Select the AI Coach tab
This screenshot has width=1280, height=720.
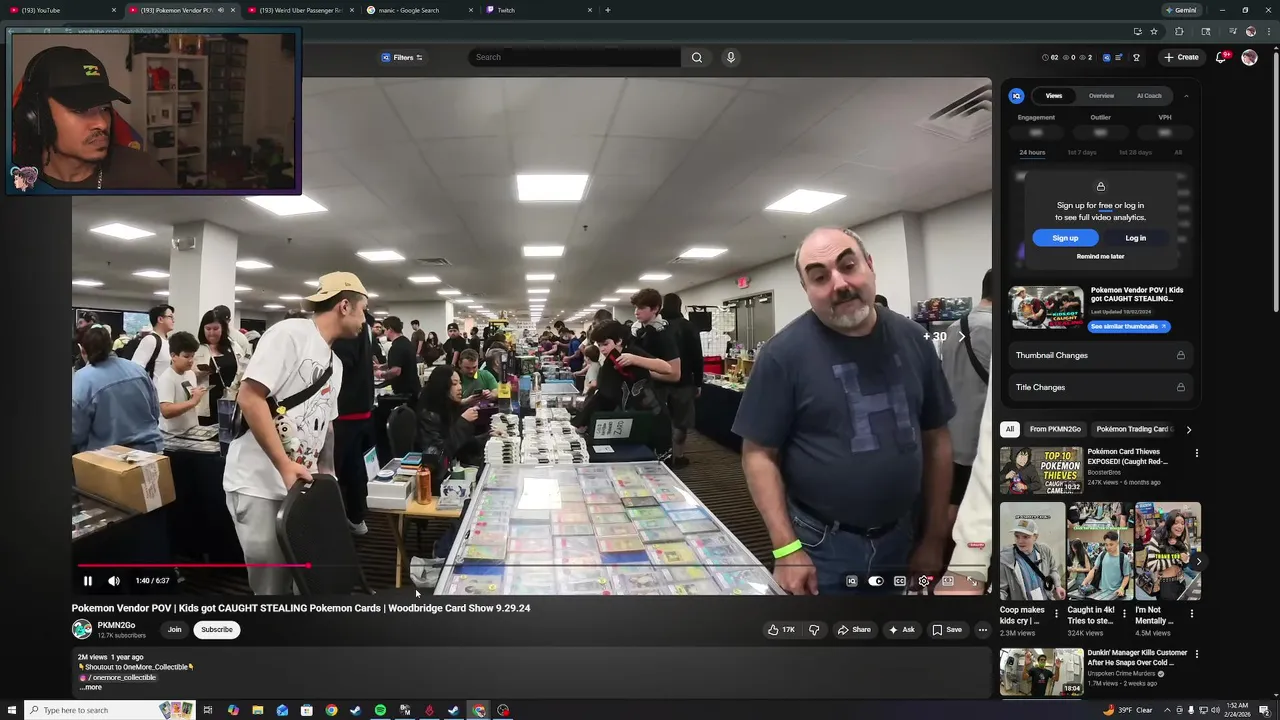[x=1149, y=96]
